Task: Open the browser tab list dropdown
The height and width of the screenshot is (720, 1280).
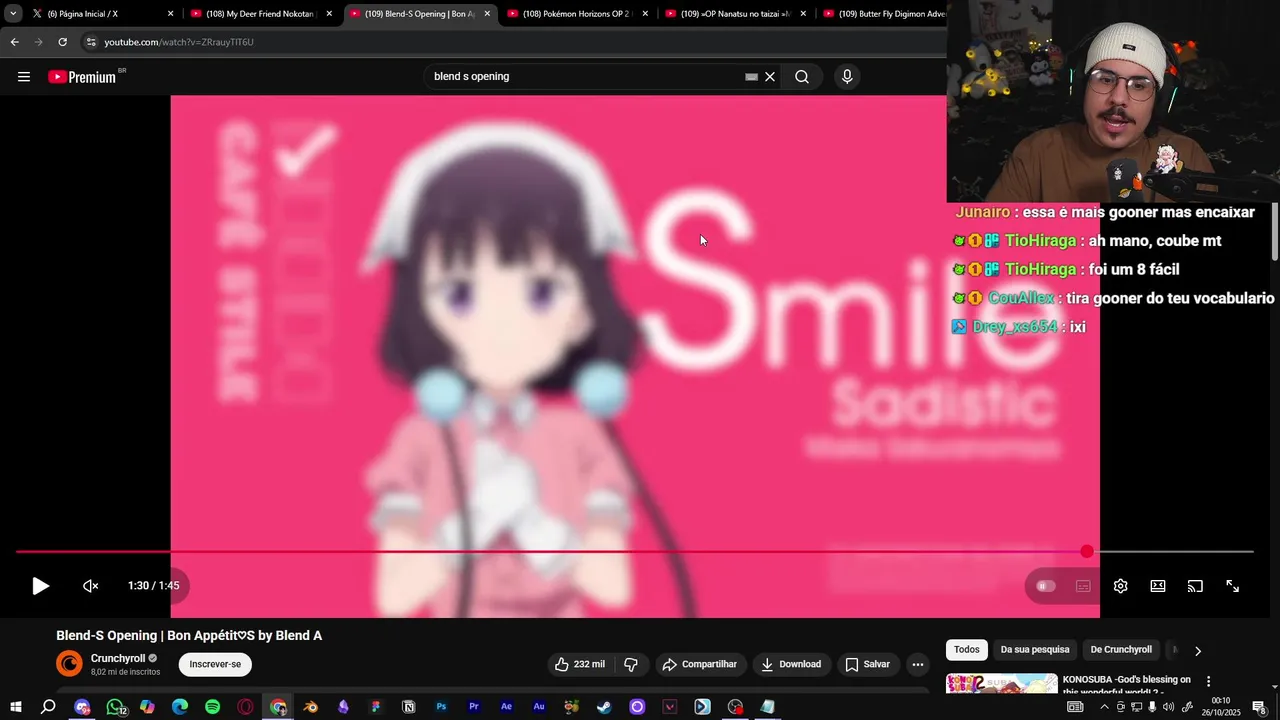Action: [13, 14]
